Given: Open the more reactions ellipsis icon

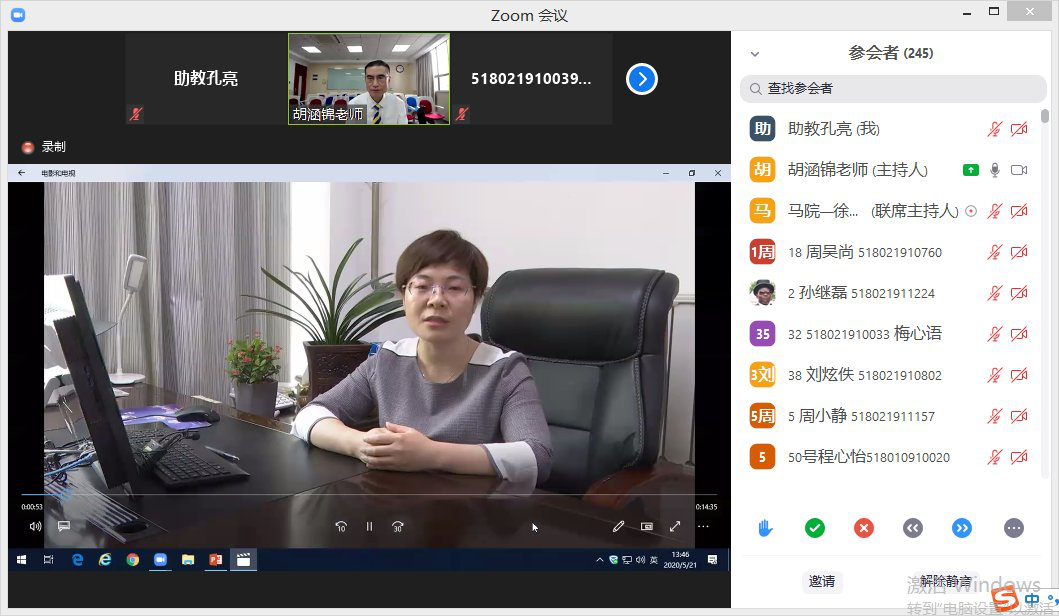Looking at the screenshot, I should [1013, 528].
